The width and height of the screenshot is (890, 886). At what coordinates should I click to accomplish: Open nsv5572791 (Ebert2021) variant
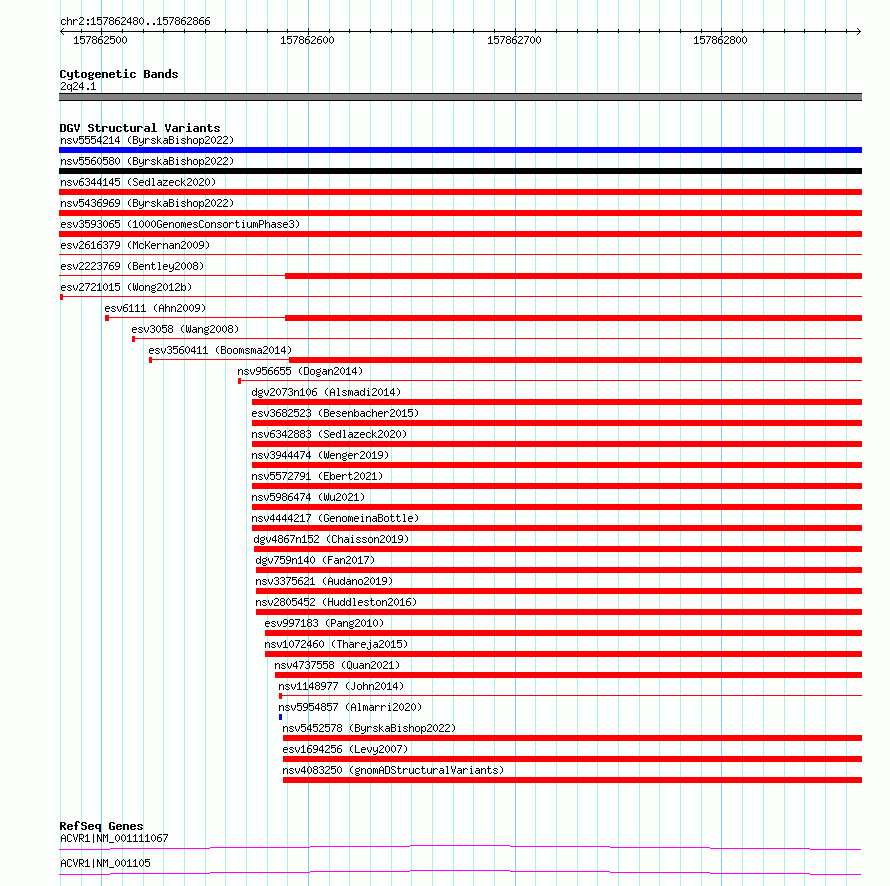tap(317, 476)
